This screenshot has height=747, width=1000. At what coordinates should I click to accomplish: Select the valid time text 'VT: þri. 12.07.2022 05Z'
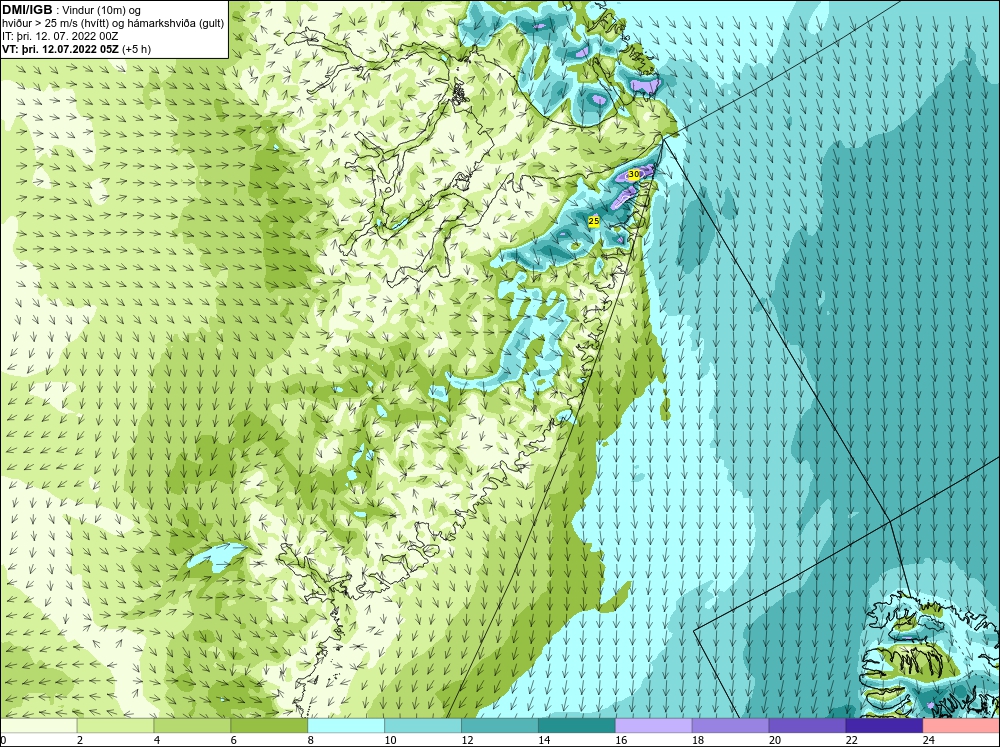tap(60, 49)
